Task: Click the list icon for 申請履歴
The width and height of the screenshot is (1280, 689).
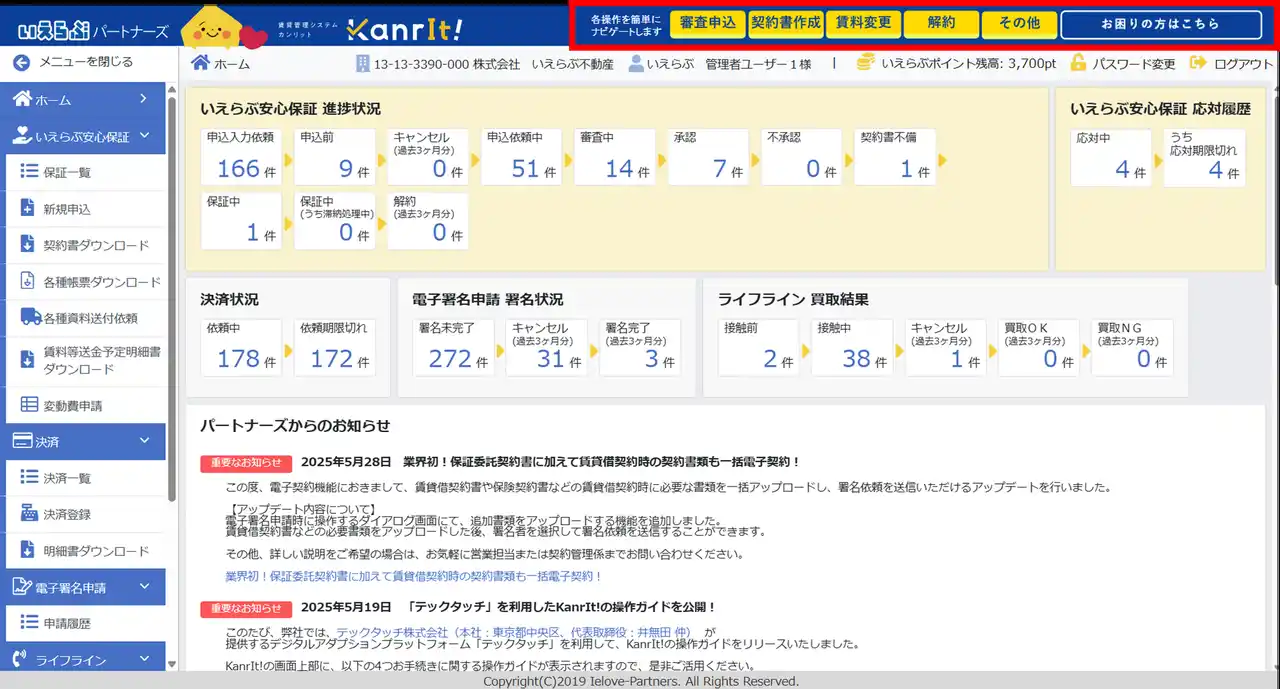Action: 28,623
